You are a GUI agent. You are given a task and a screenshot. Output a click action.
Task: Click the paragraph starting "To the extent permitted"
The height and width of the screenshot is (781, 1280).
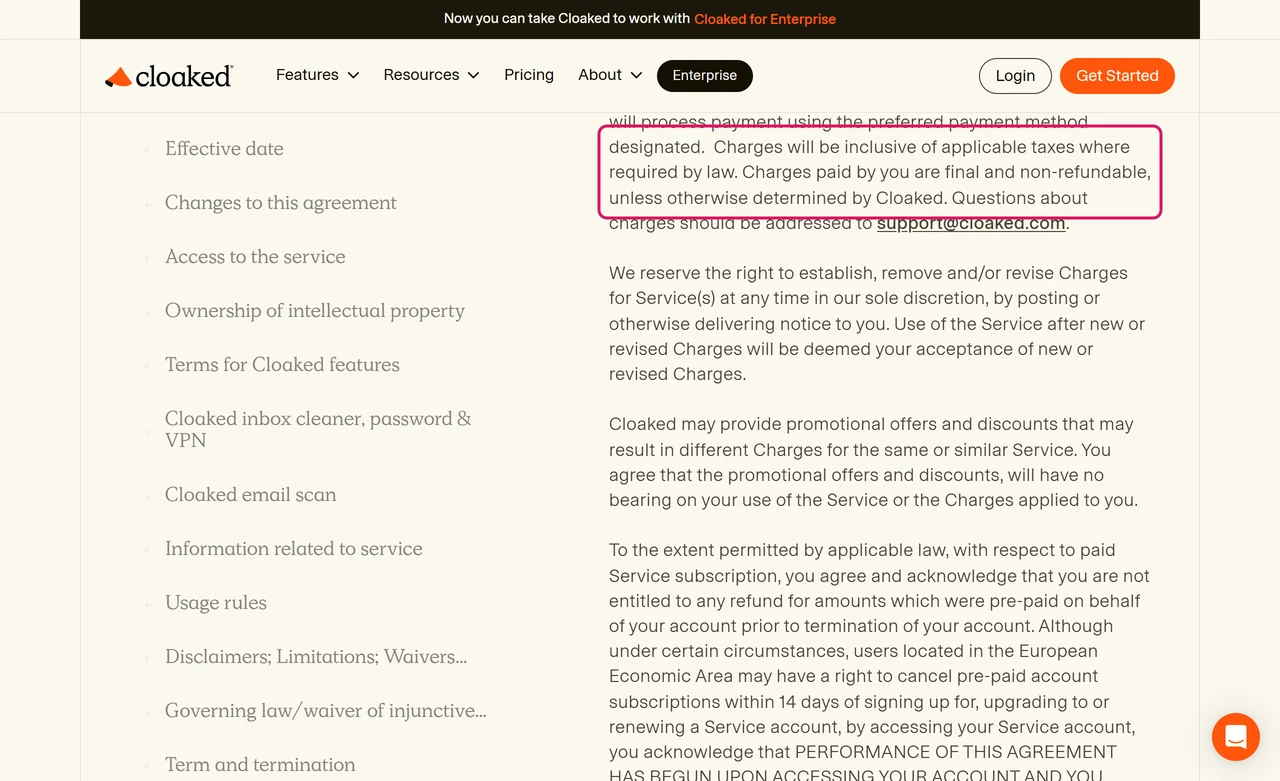[880, 660]
